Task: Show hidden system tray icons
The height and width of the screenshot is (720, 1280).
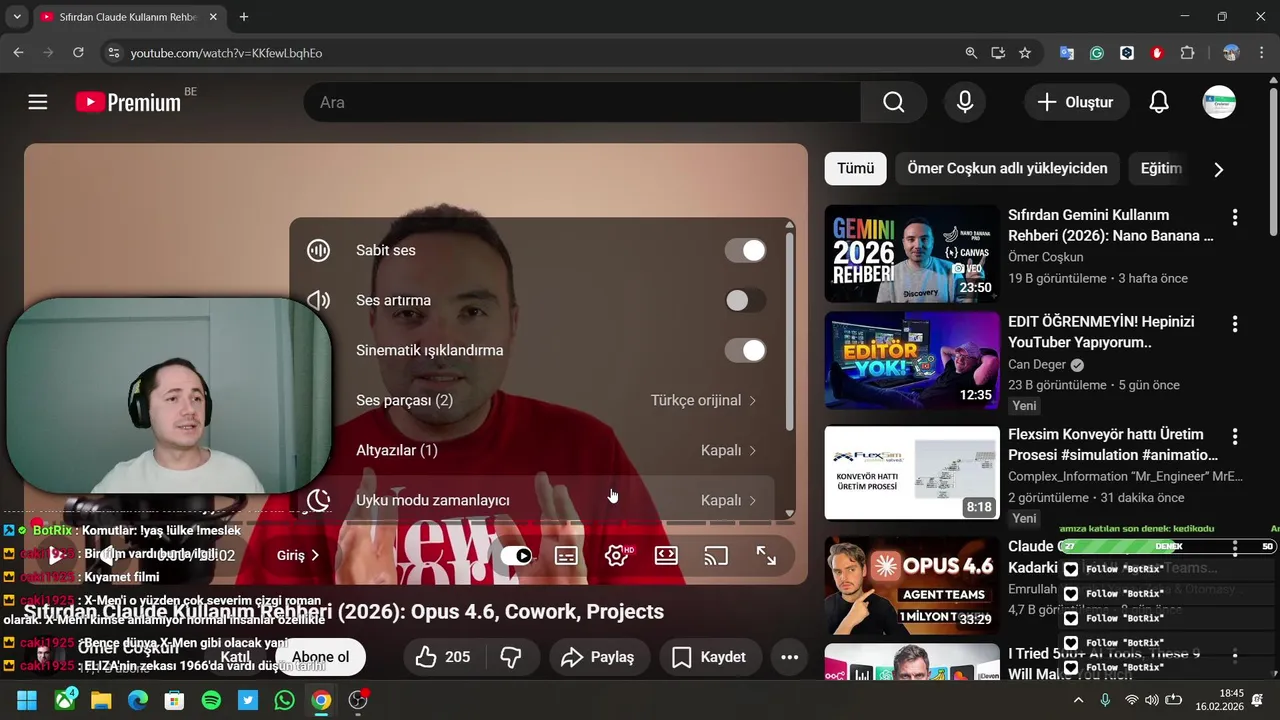Action: [x=1078, y=701]
